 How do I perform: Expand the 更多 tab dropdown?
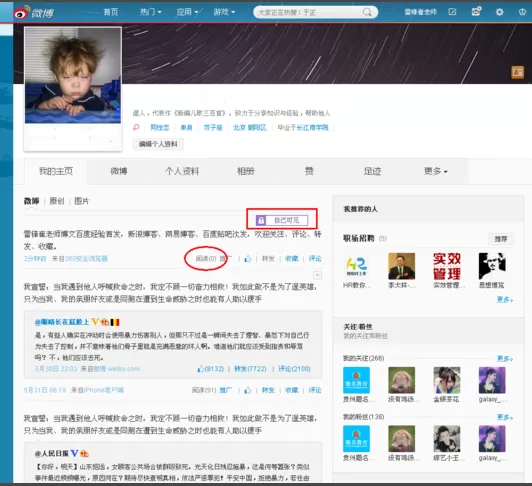coord(436,171)
